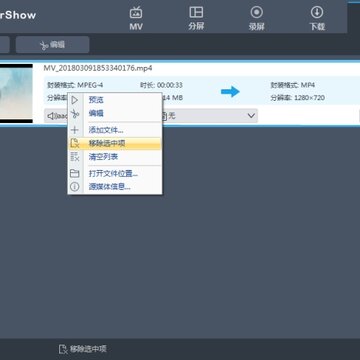This screenshot has height=360, width=360.
Task: Click the play triangle icon beside 预览
Action: point(75,100)
